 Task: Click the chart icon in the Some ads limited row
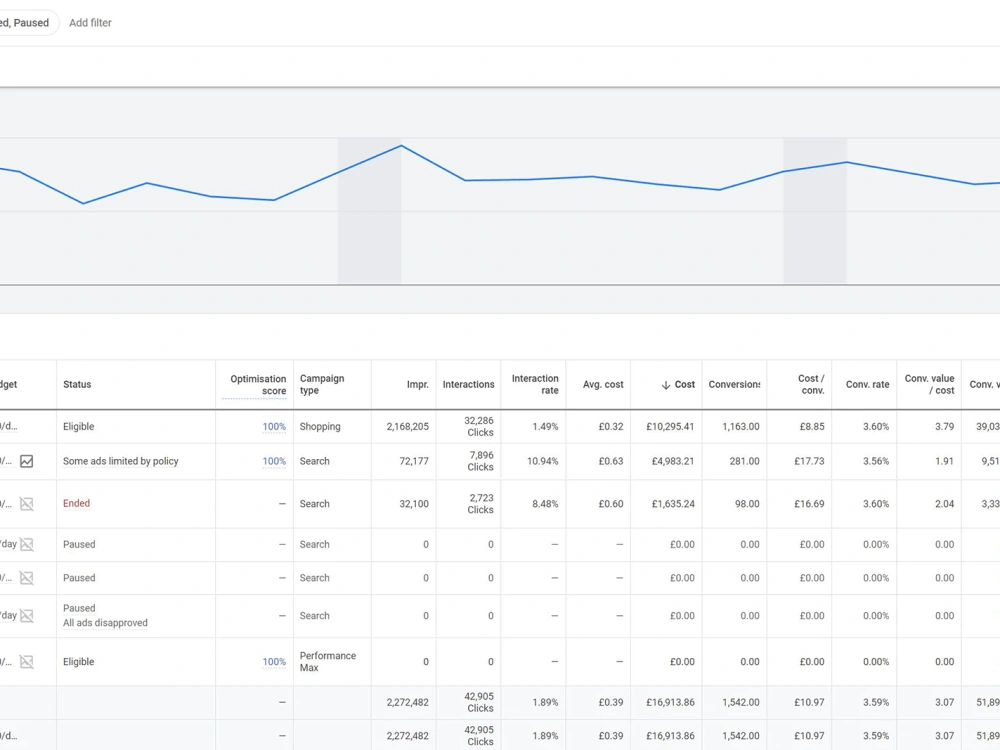click(x=26, y=461)
